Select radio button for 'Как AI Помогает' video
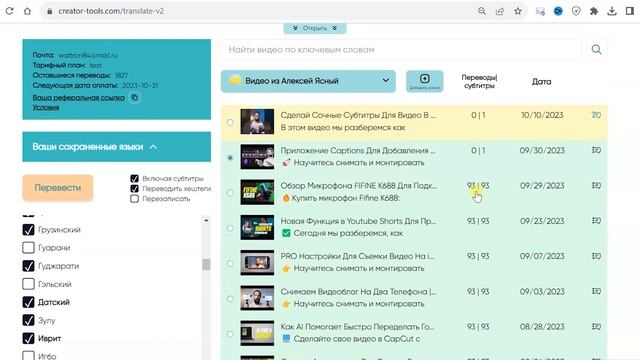640x360 pixels. pyautogui.click(x=230, y=334)
